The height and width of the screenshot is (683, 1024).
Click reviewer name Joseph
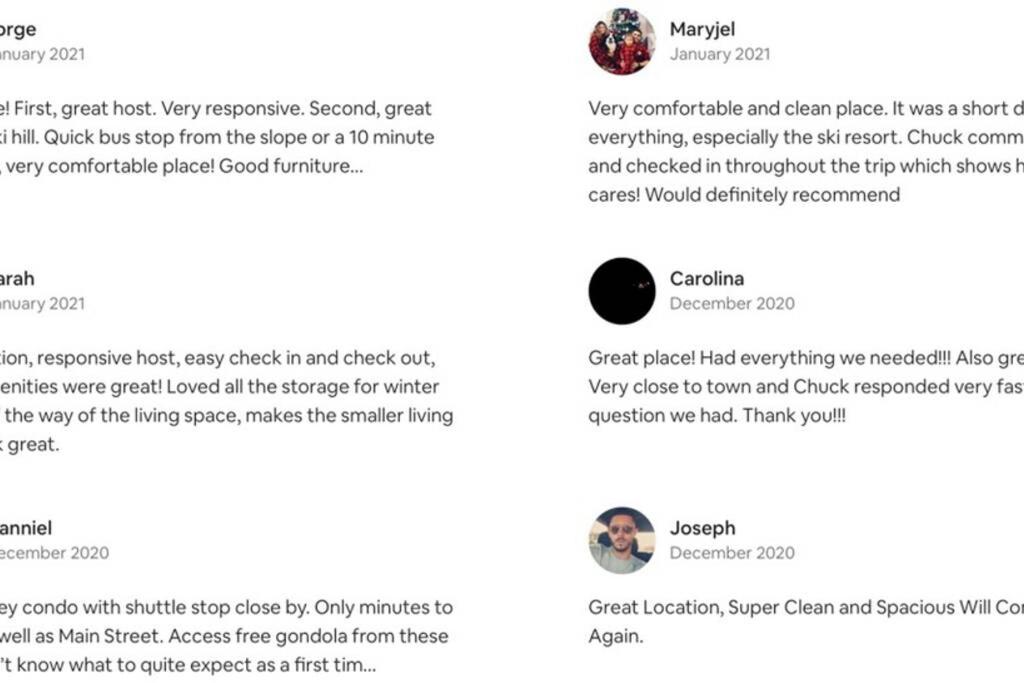pyautogui.click(x=703, y=528)
